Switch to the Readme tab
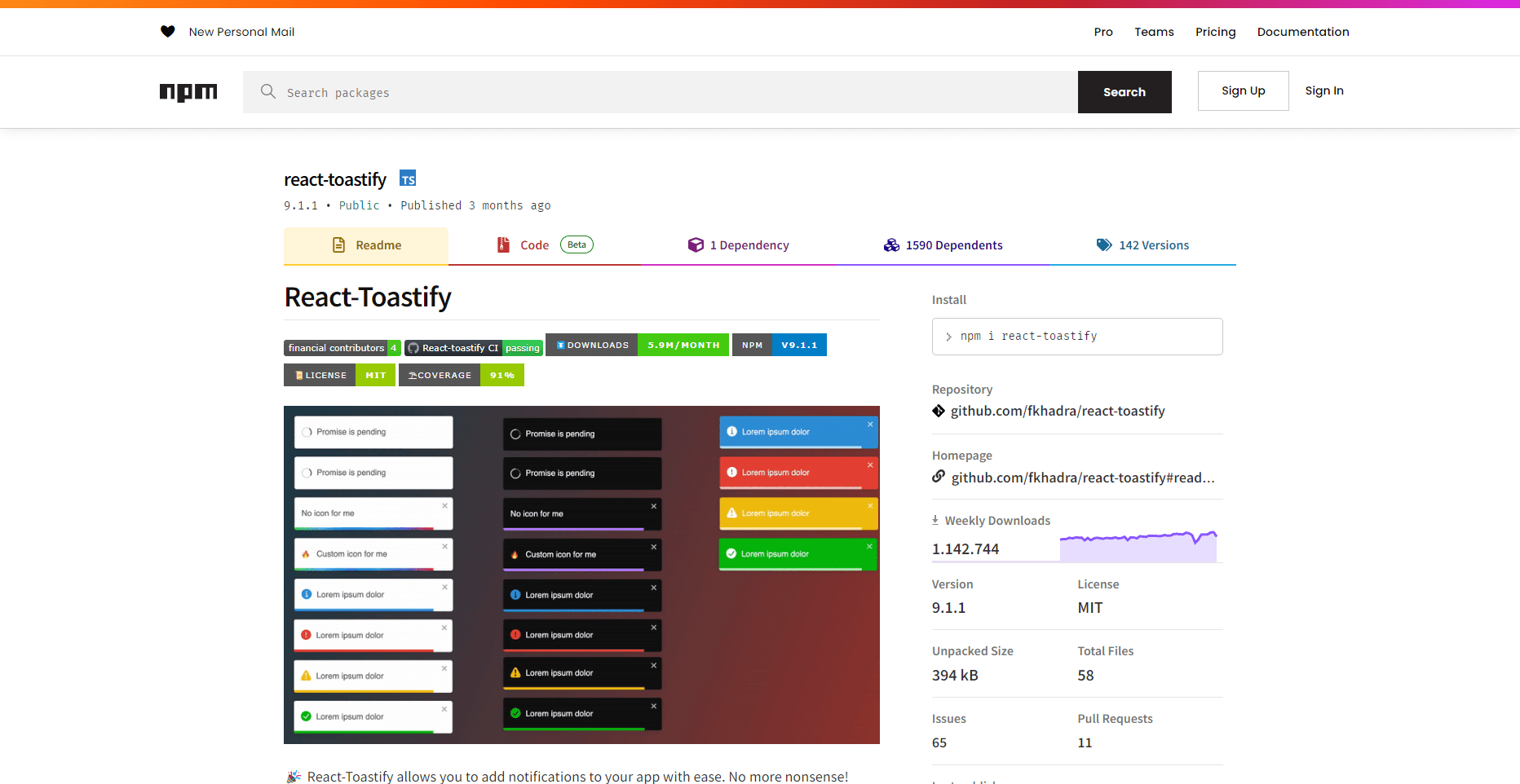This screenshot has width=1520, height=784. (x=366, y=245)
